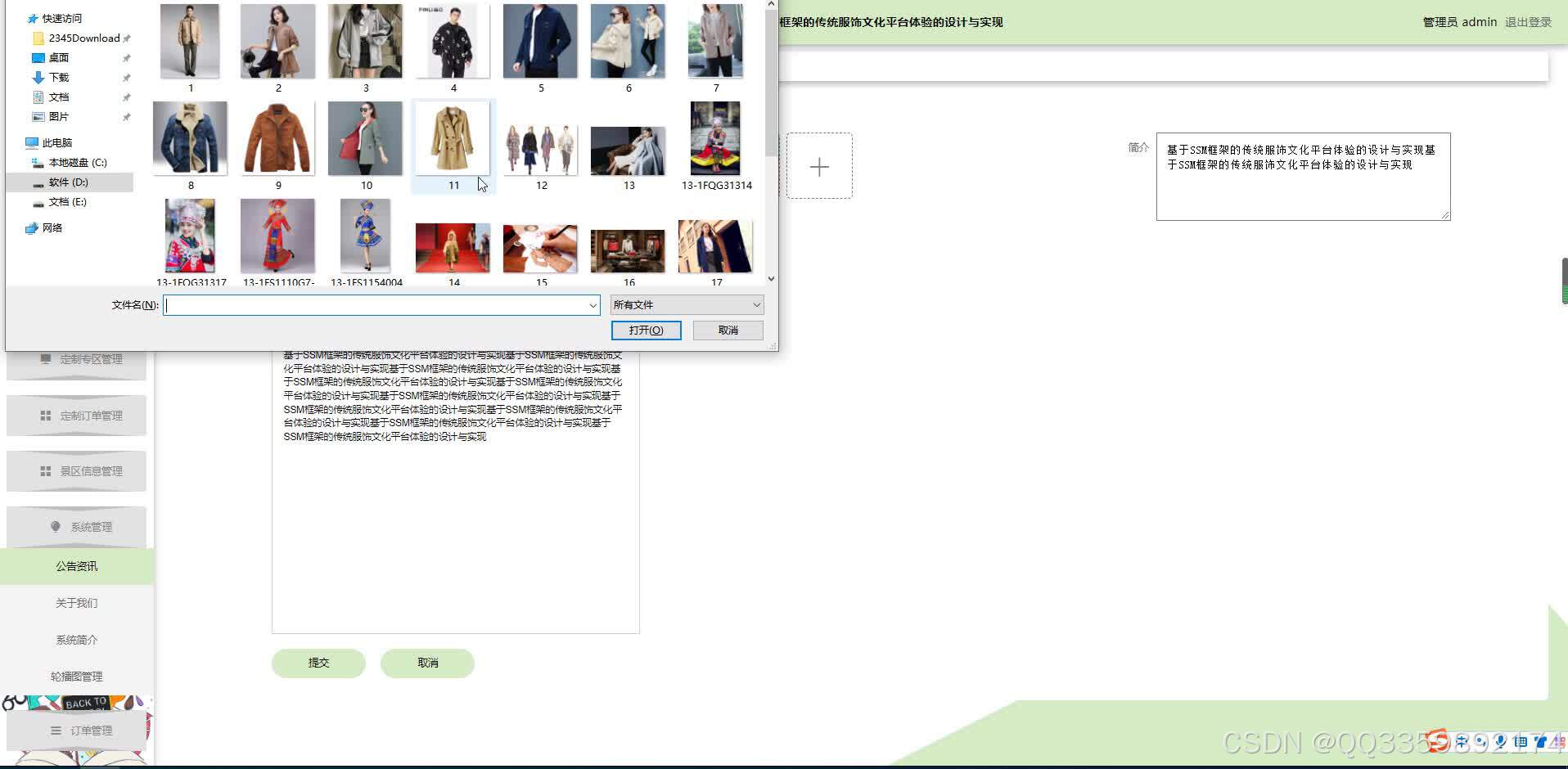
Task: Click the plus image upload box
Action: 819,166
